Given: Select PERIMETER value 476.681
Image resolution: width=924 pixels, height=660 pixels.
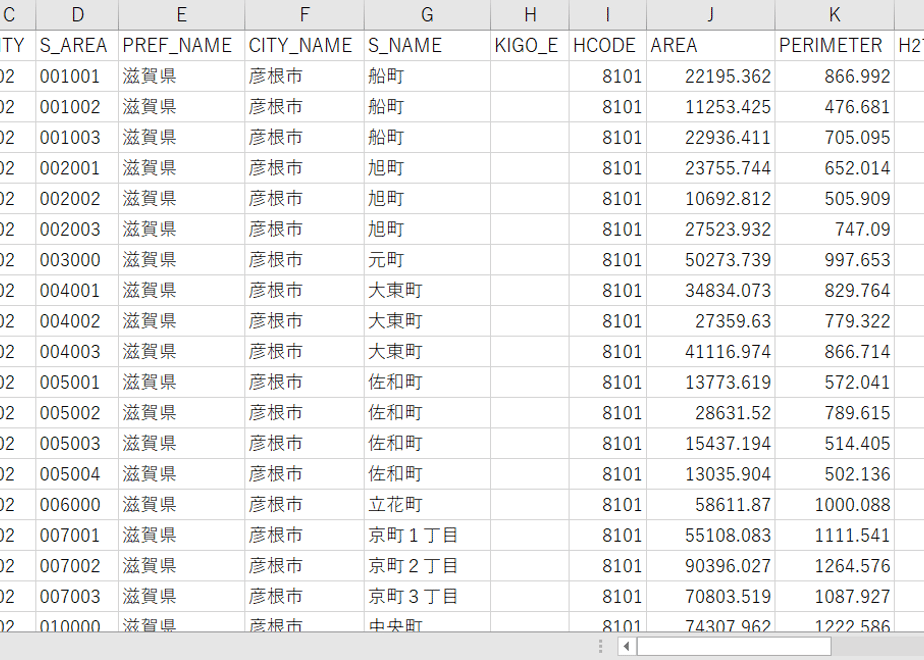Looking at the screenshot, I should tap(835, 107).
